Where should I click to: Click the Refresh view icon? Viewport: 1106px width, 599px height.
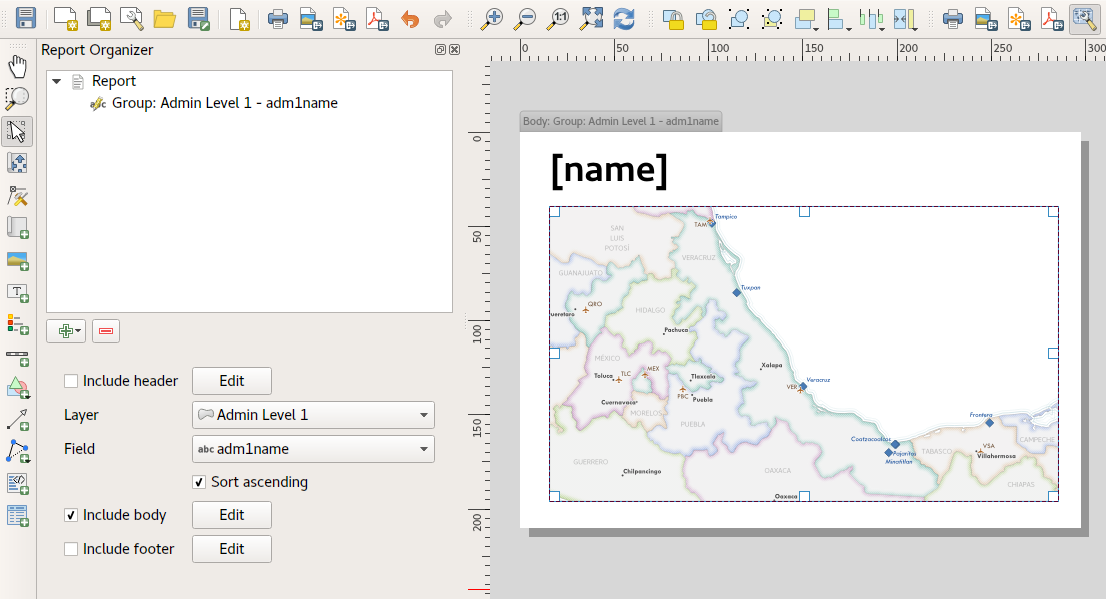pos(624,18)
